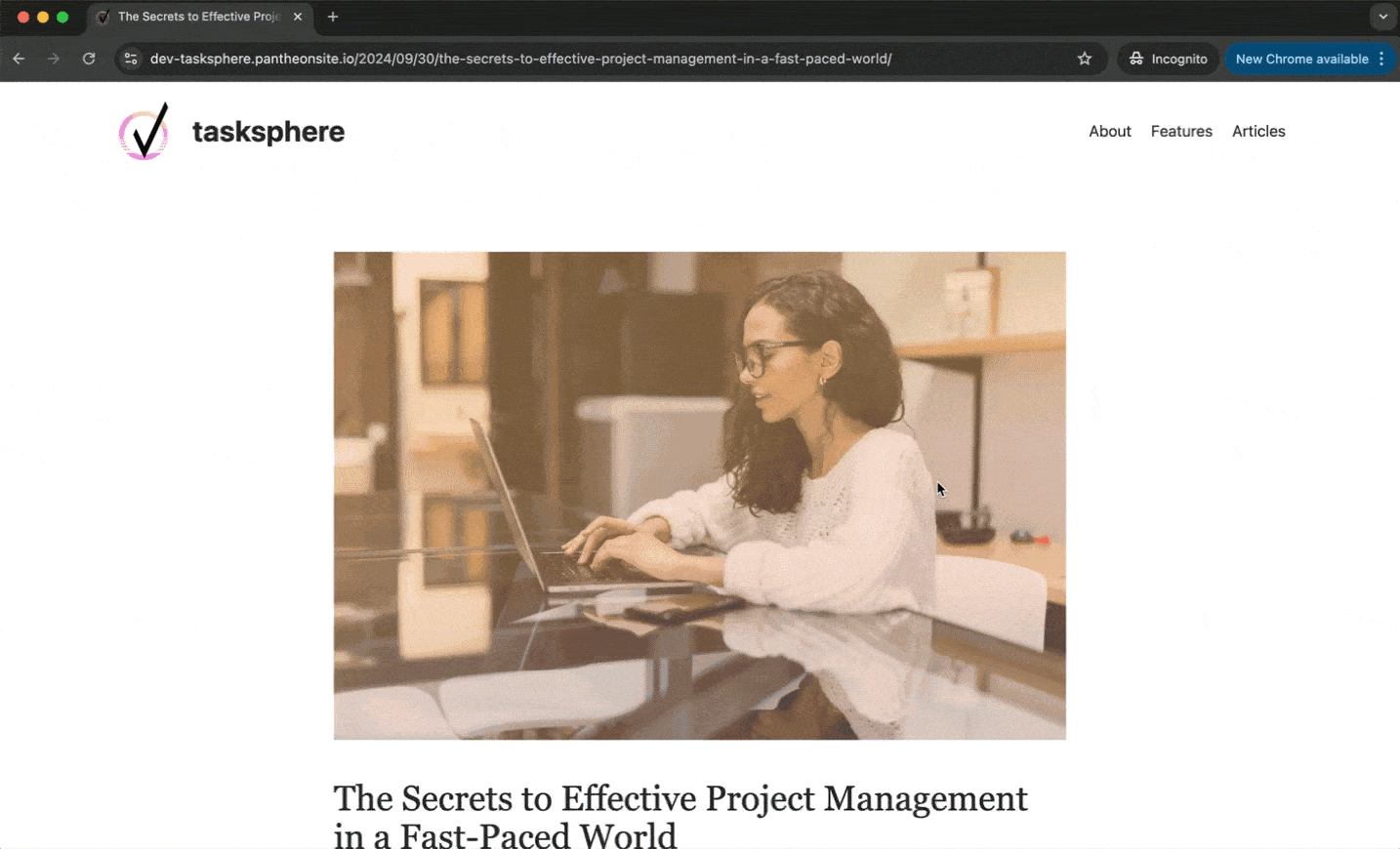Open site information icon in address bar
The image size is (1400, 849).
click(131, 59)
